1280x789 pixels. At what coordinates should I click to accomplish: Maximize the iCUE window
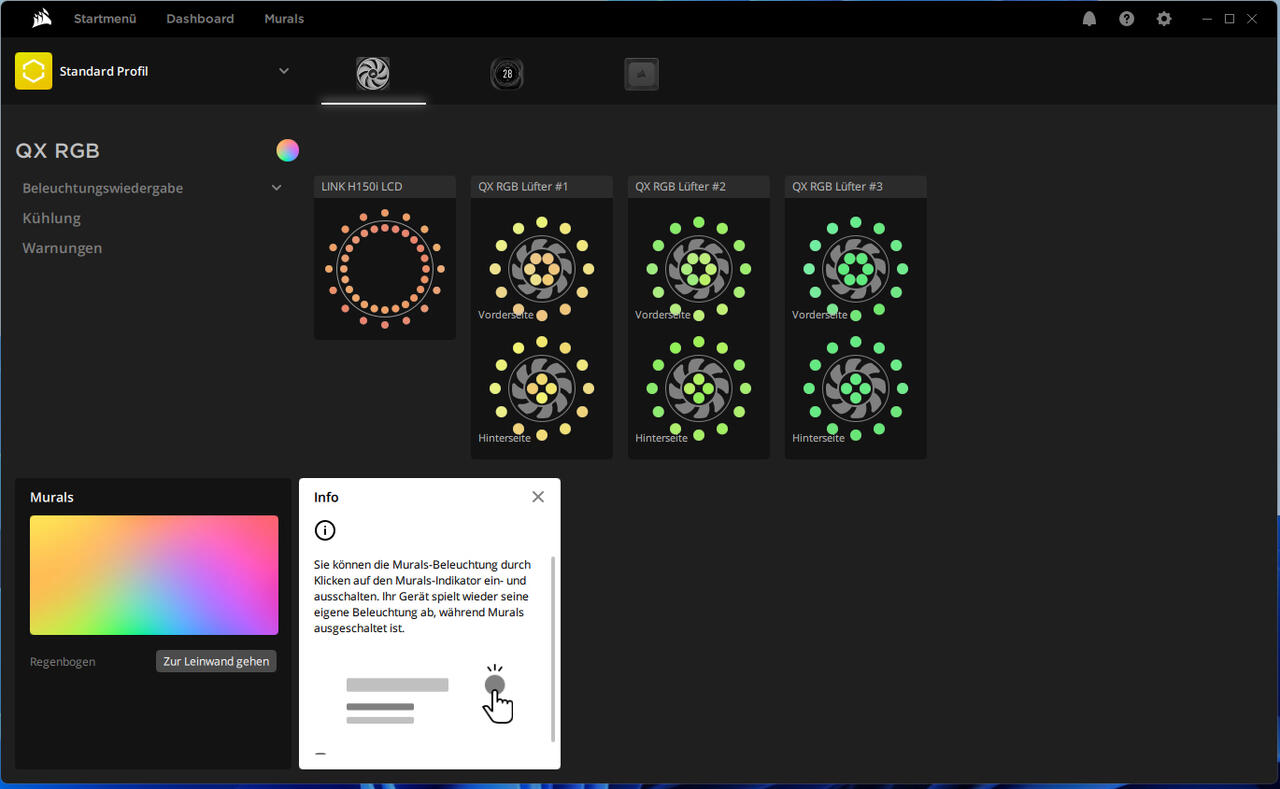tap(1230, 19)
